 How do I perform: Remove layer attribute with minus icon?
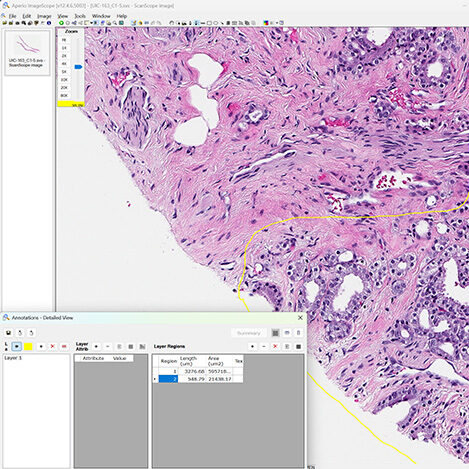tap(108, 347)
